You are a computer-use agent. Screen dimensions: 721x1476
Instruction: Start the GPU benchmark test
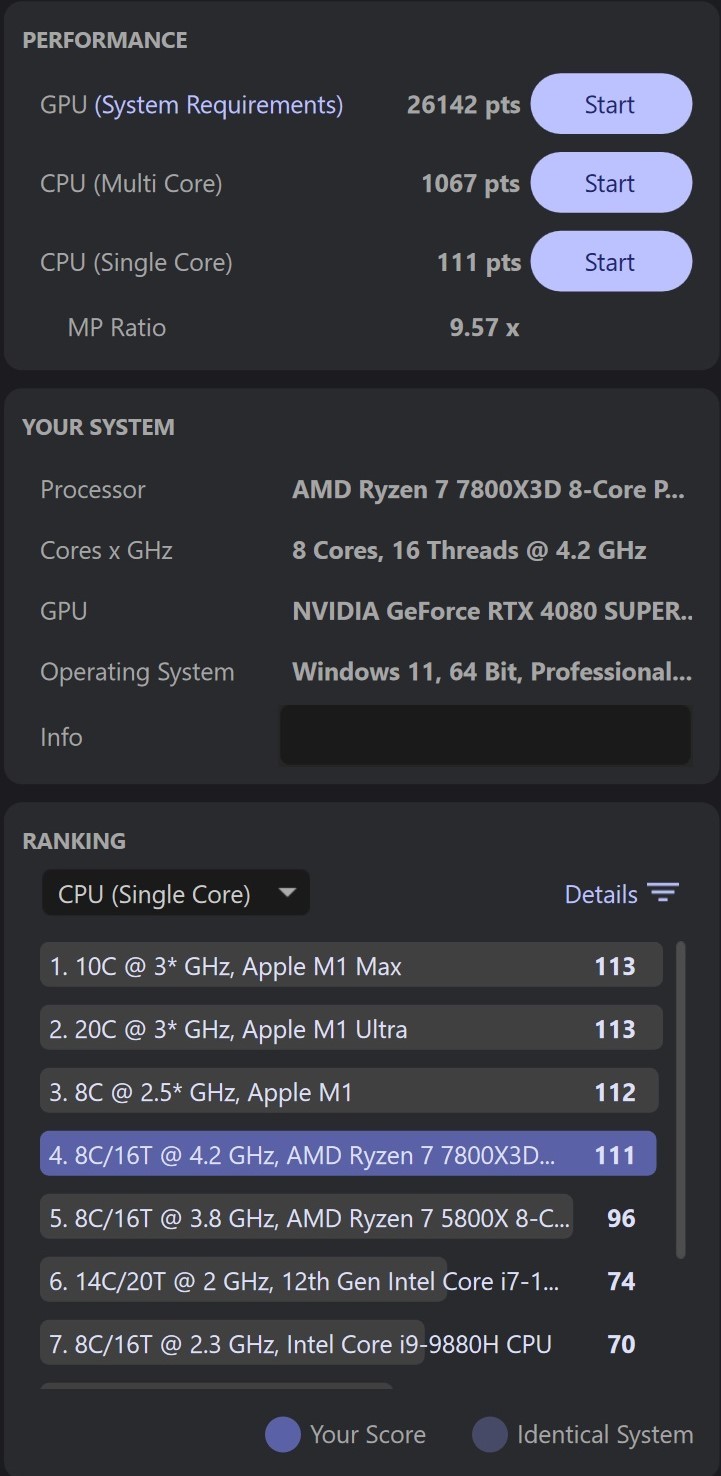(x=611, y=104)
